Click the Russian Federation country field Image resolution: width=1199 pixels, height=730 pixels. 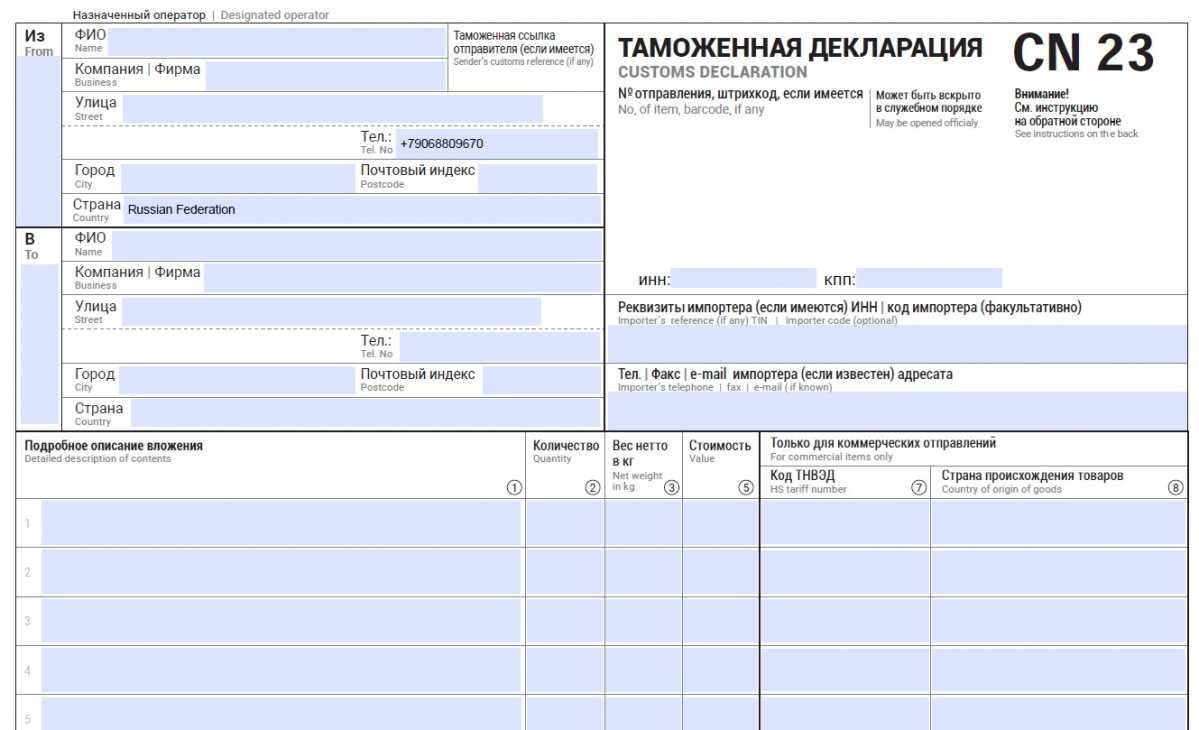(362, 210)
